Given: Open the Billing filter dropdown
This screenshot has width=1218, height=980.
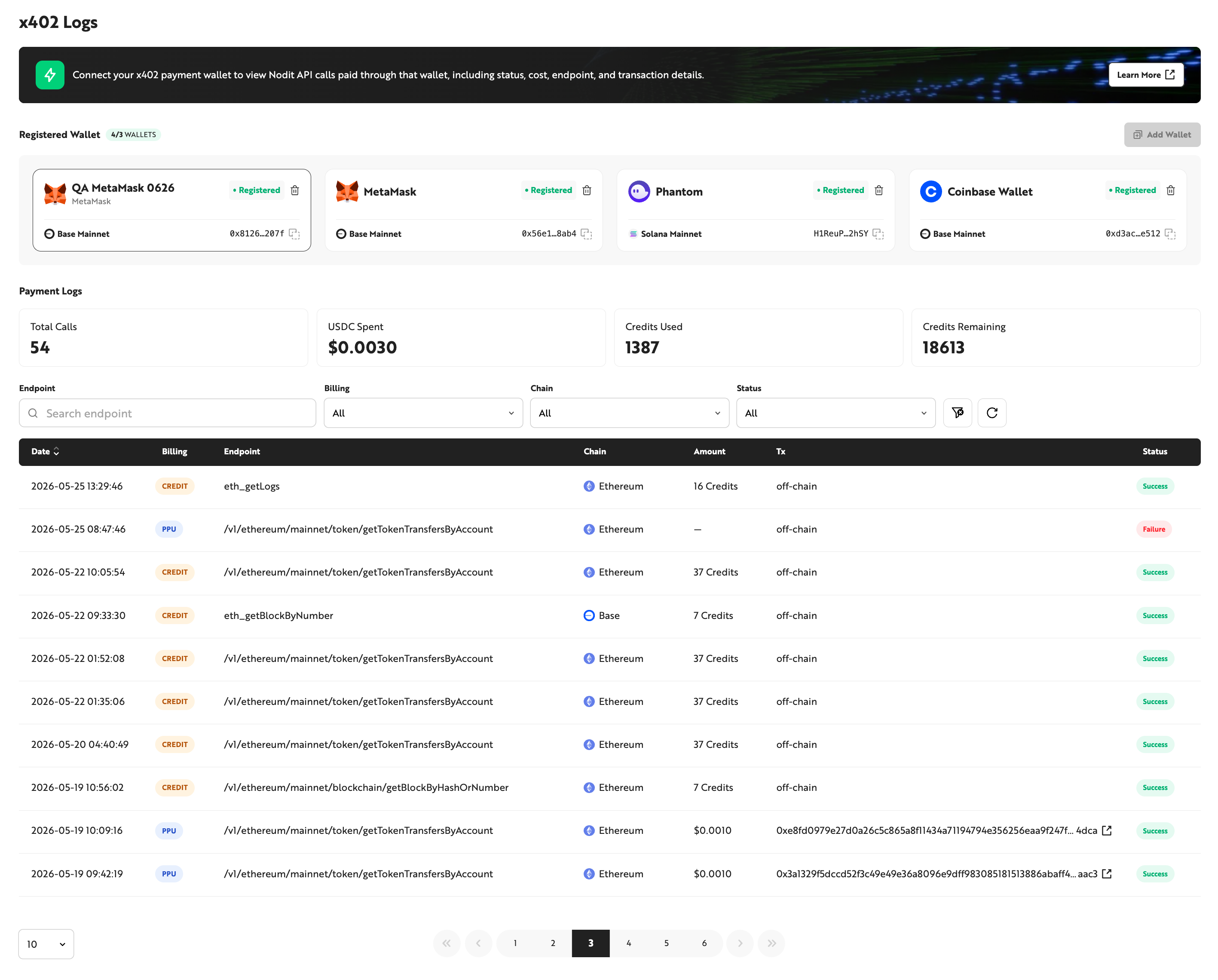Looking at the screenshot, I should pos(423,413).
